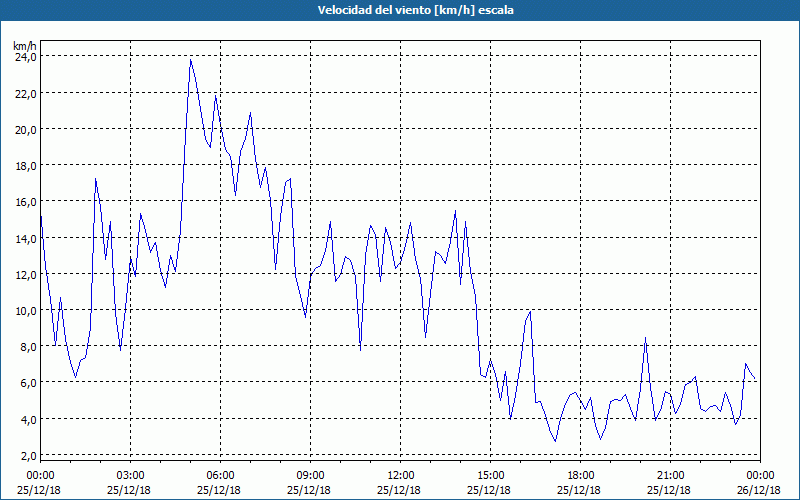This screenshot has width=800, height=500.
Task: Click the '15:00' time axis label
Action: coord(490,476)
